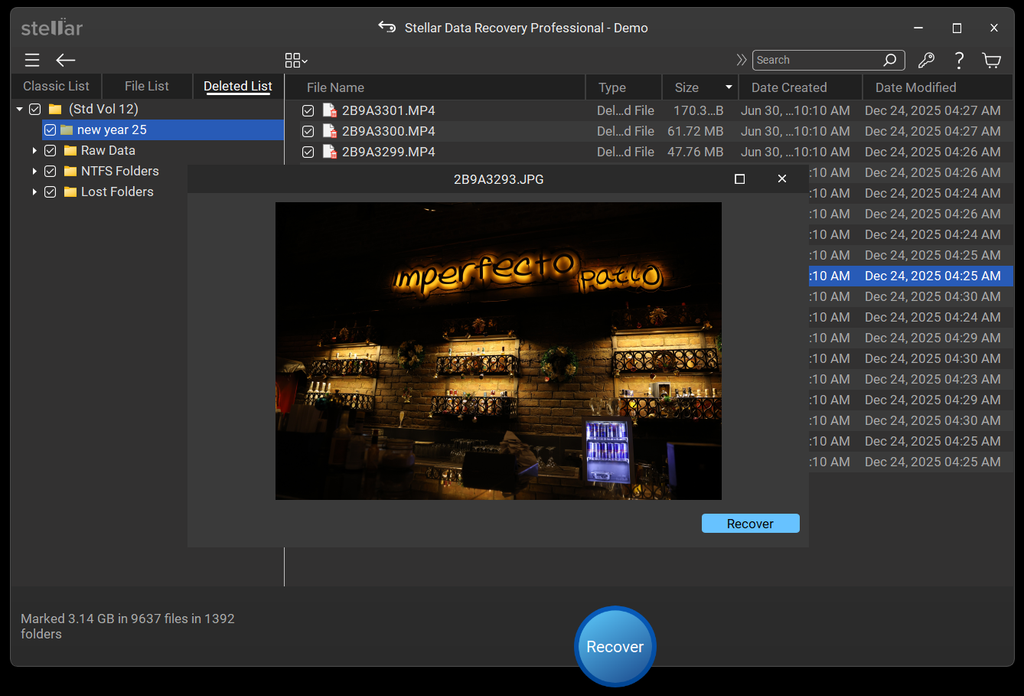Open help question mark icon
1024x696 pixels.
click(959, 60)
